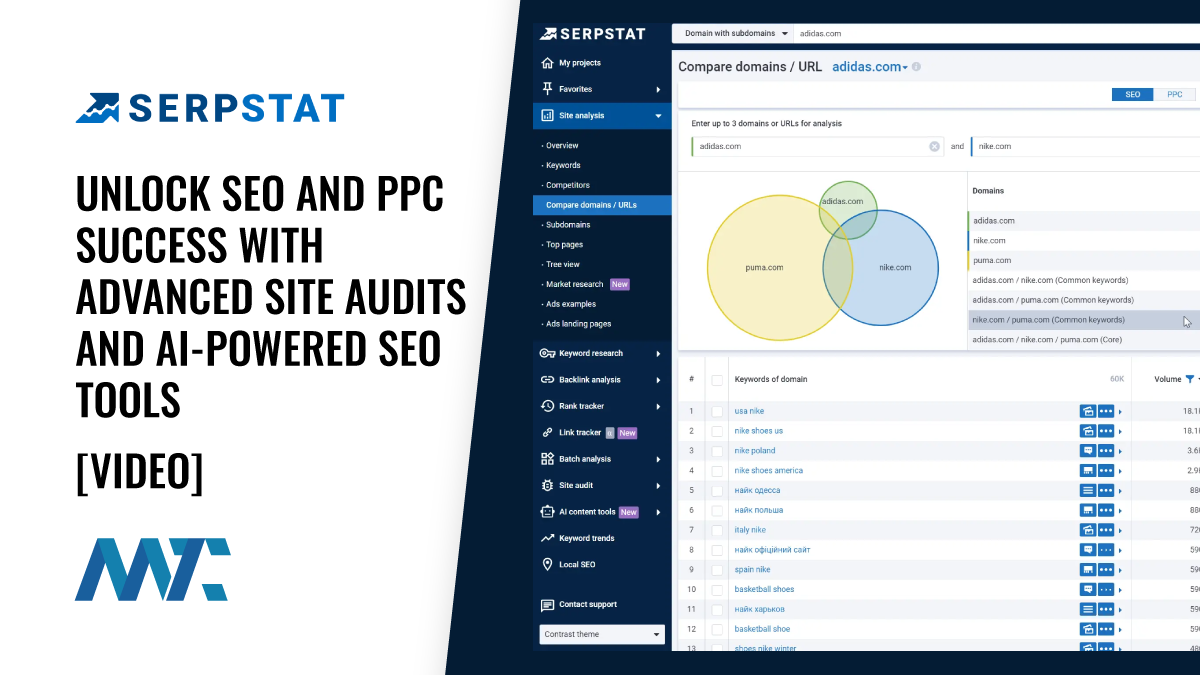Open the Volume column filter icon
The width and height of the screenshot is (1200, 675).
1190,379
